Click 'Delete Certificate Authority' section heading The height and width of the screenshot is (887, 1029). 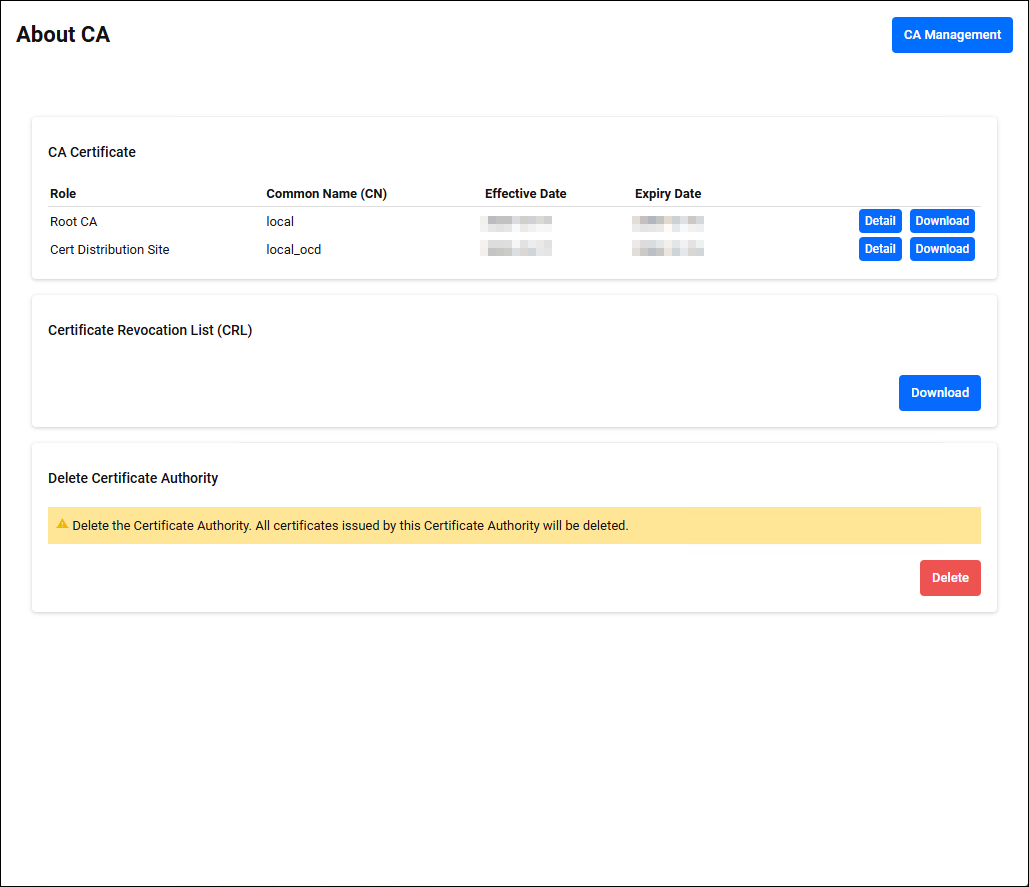(133, 478)
